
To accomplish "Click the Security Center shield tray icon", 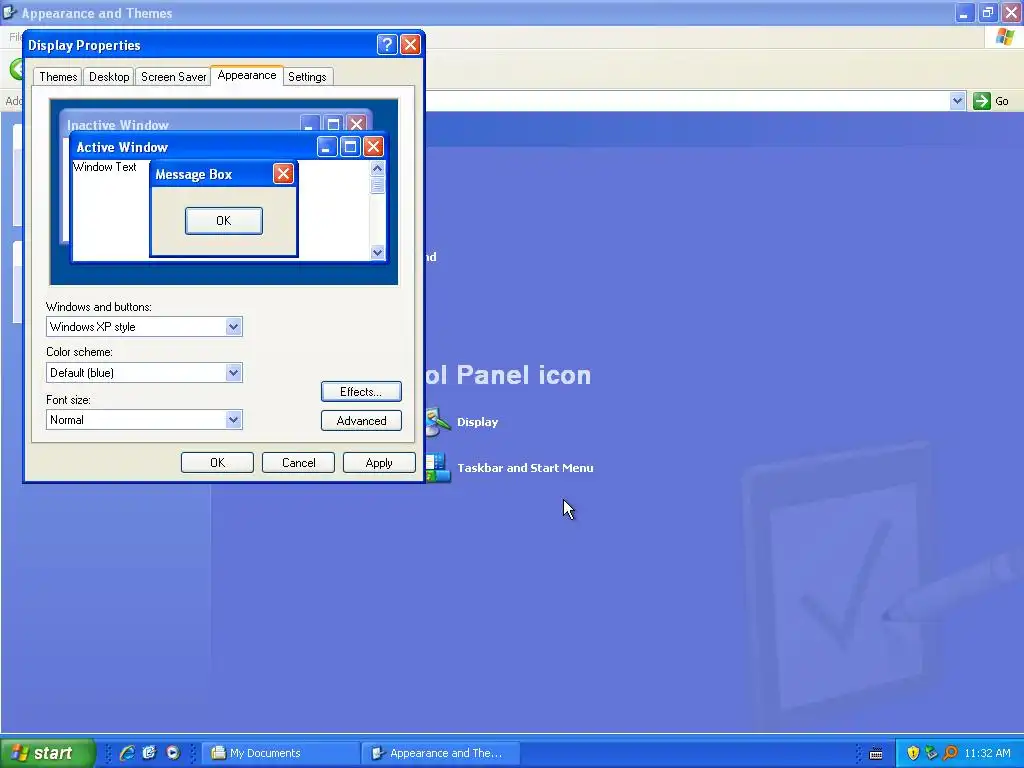I will coord(913,753).
